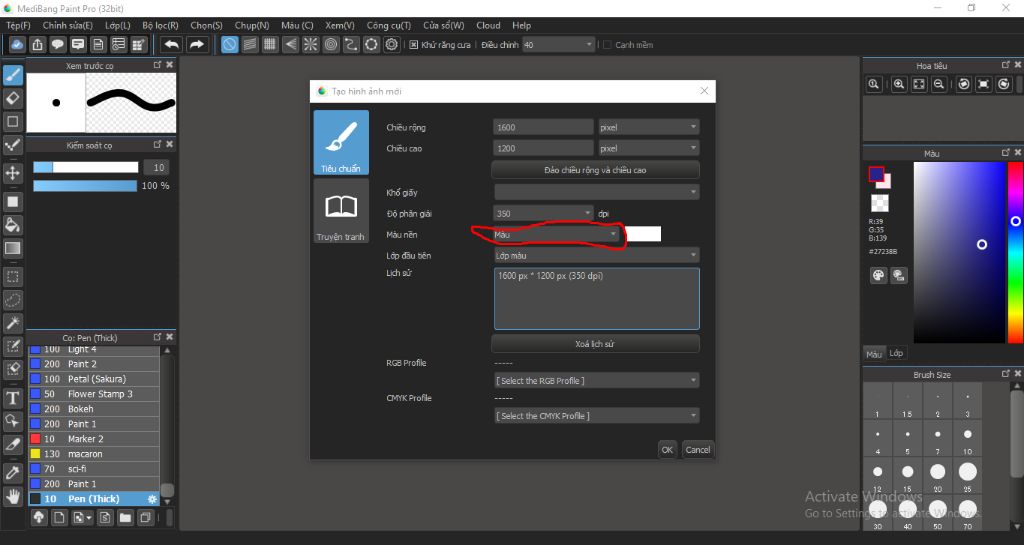Click OK in the new image dialog
The height and width of the screenshot is (545, 1024).
point(667,449)
